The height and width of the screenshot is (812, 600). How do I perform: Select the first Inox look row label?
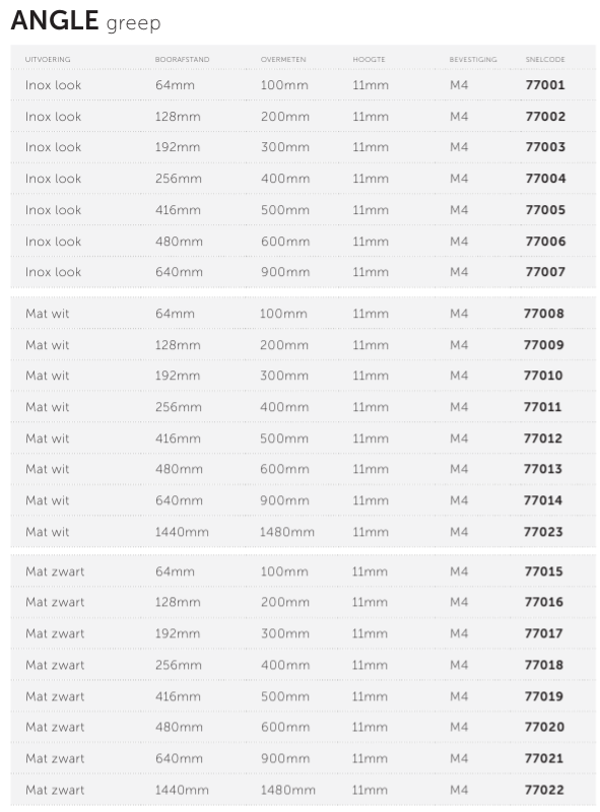[53, 85]
